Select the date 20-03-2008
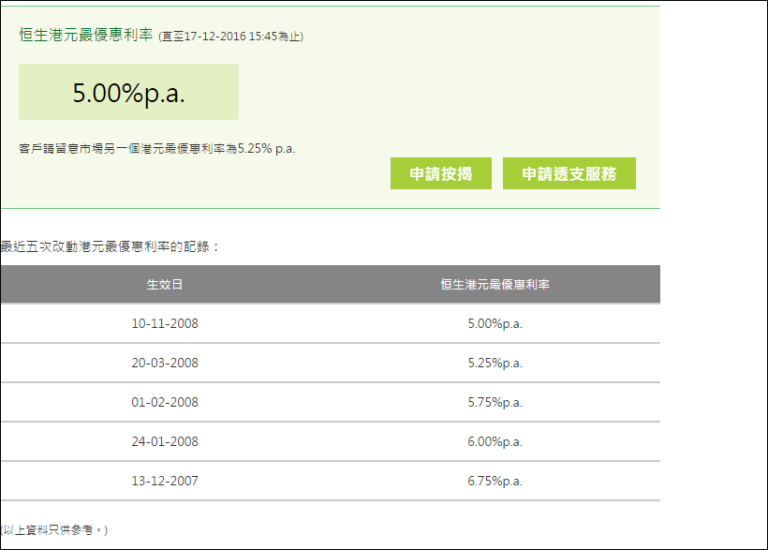The image size is (768, 550). click(165, 363)
